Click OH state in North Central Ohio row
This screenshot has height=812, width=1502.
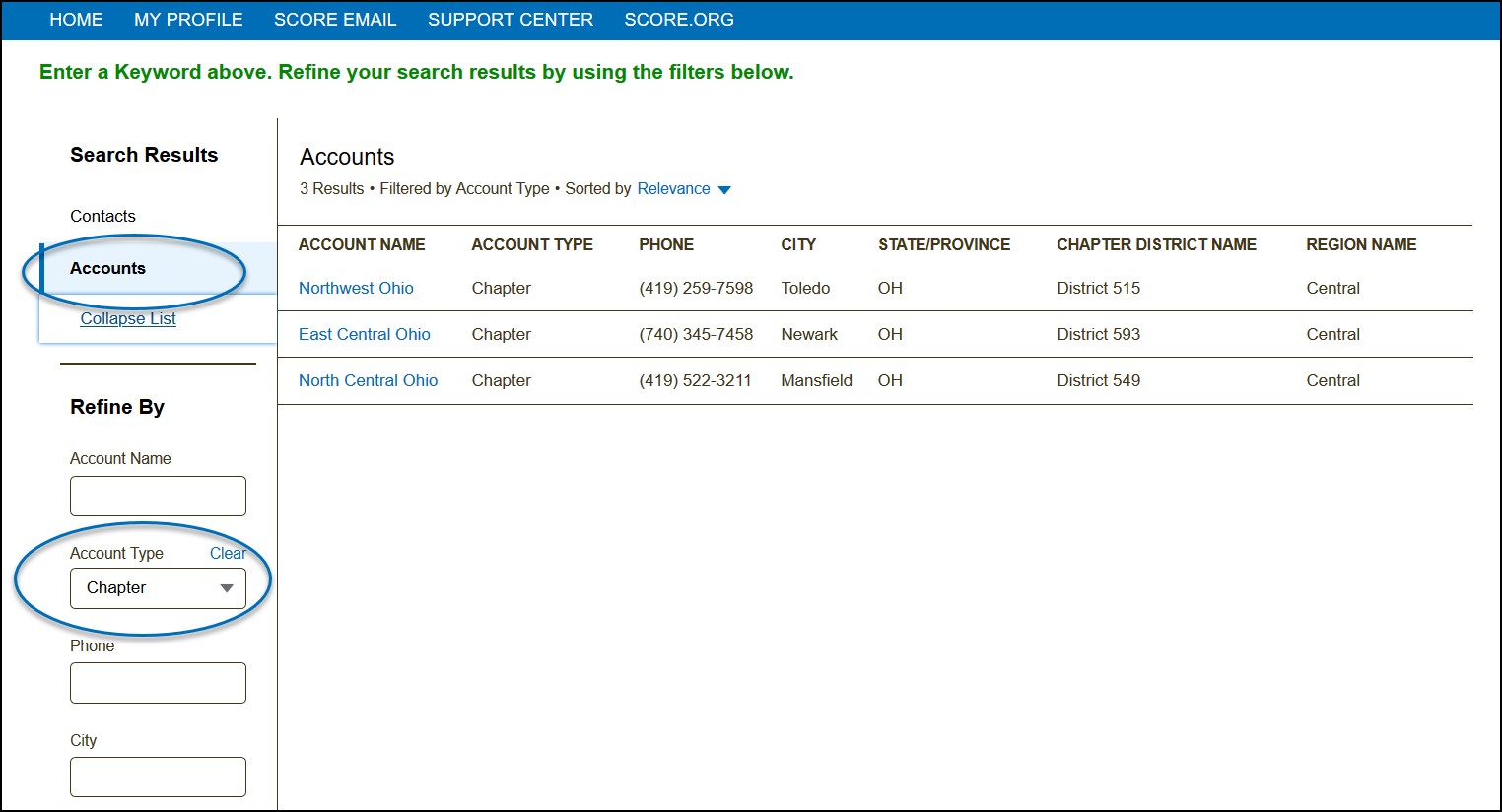pos(890,380)
